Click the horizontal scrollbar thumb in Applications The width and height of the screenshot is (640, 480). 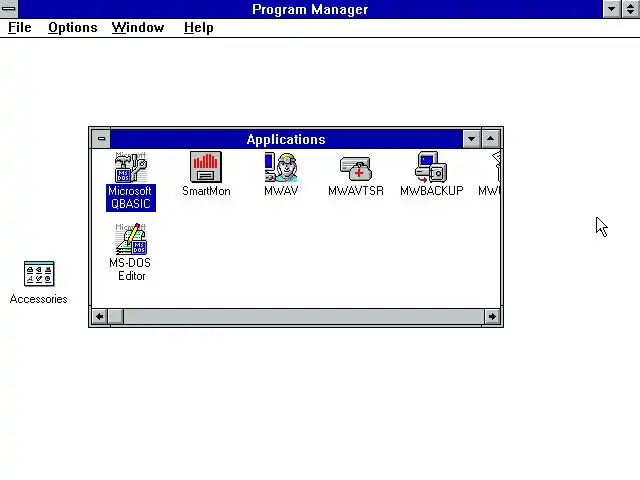(116, 316)
